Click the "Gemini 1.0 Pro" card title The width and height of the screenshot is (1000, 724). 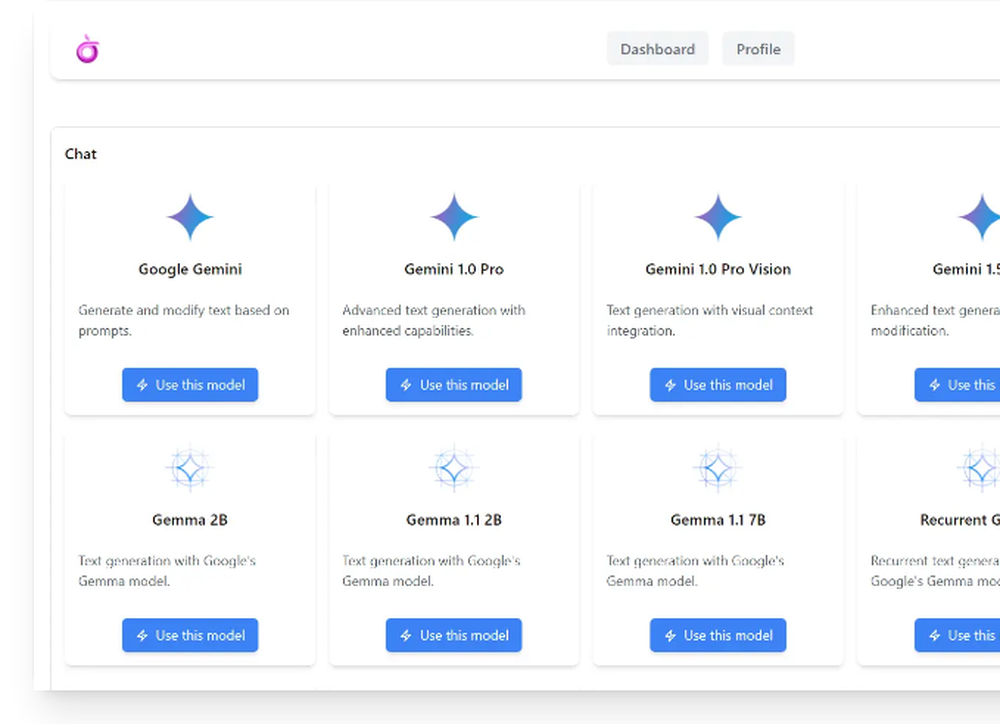[454, 269]
